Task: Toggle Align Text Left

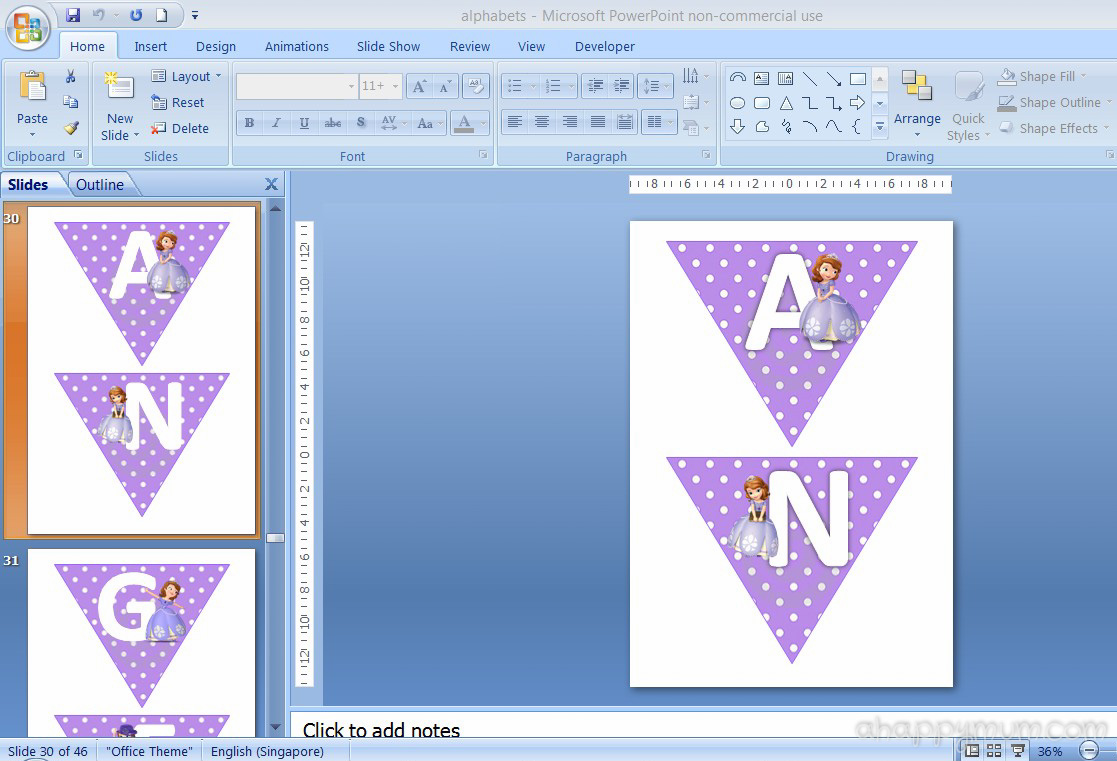Action: pos(514,122)
